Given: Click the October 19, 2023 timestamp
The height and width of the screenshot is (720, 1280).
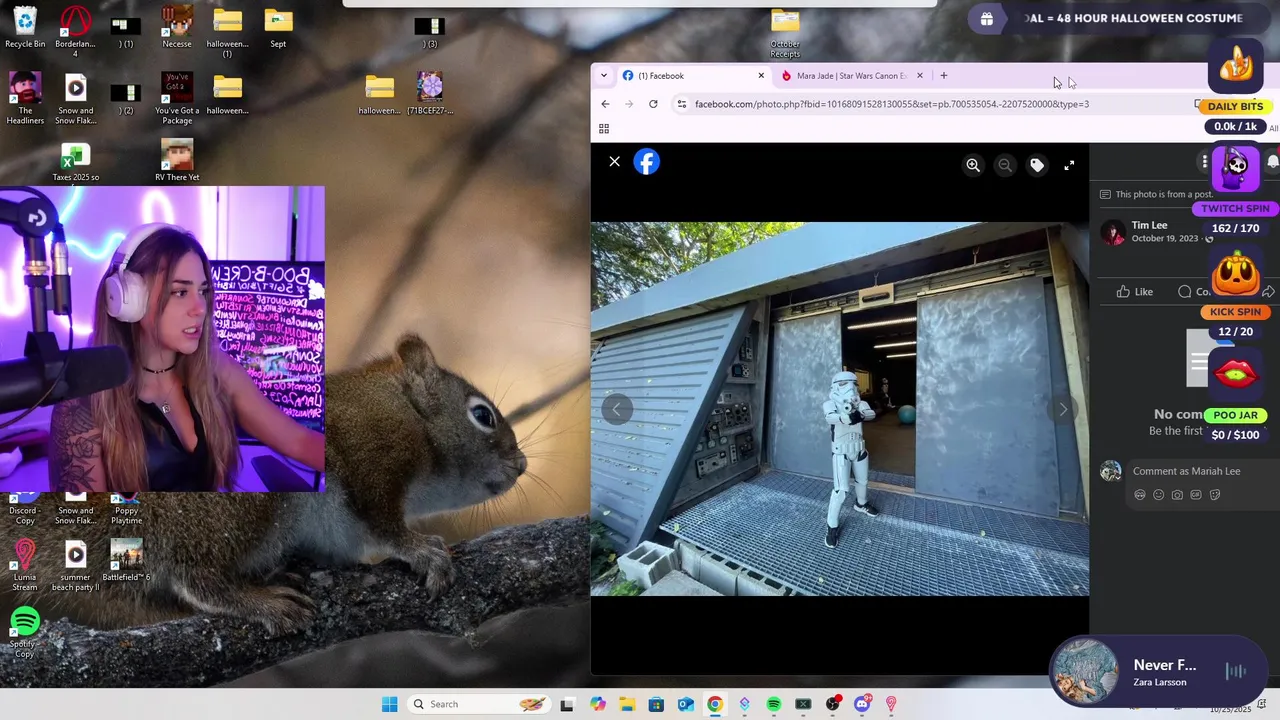Looking at the screenshot, I should coord(1164,239).
